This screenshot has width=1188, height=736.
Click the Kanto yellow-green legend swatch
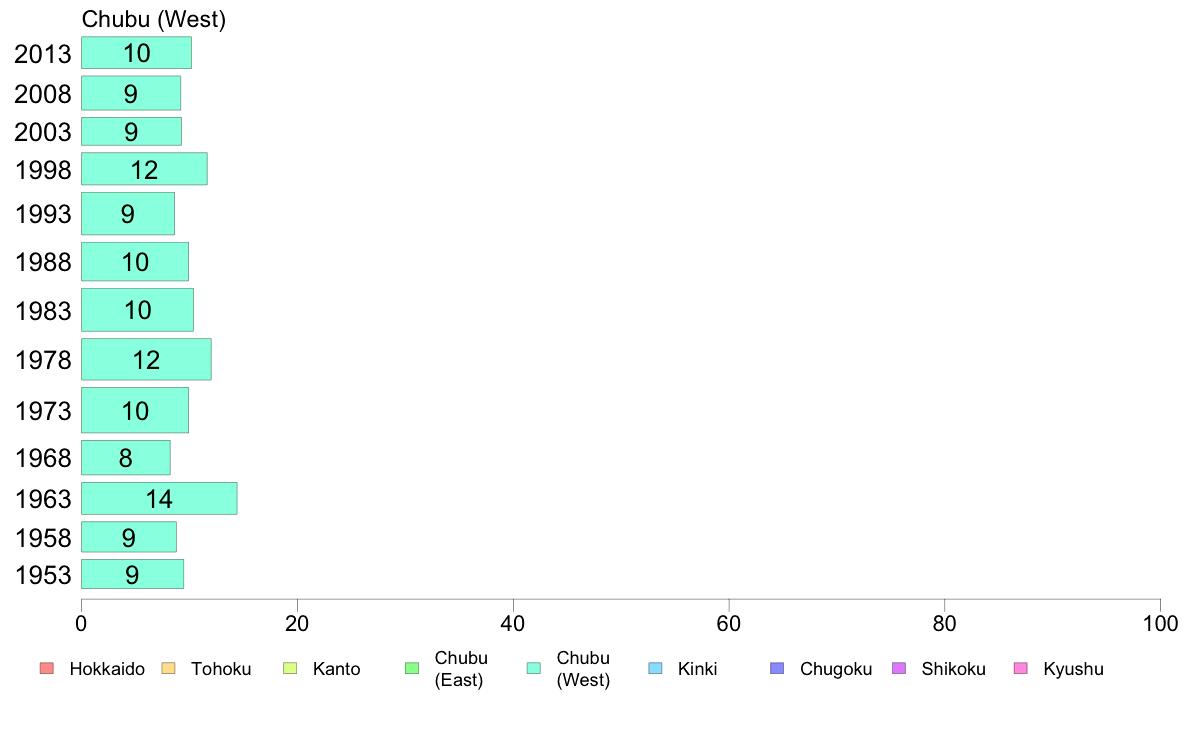click(290, 669)
